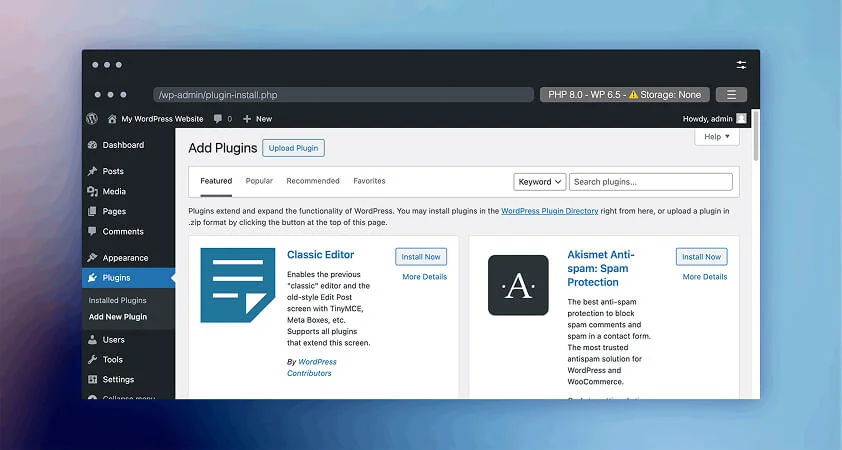The image size is (842, 450).
Task: Open the Users menu label
Action: pyautogui.click(x=113, y=340)
